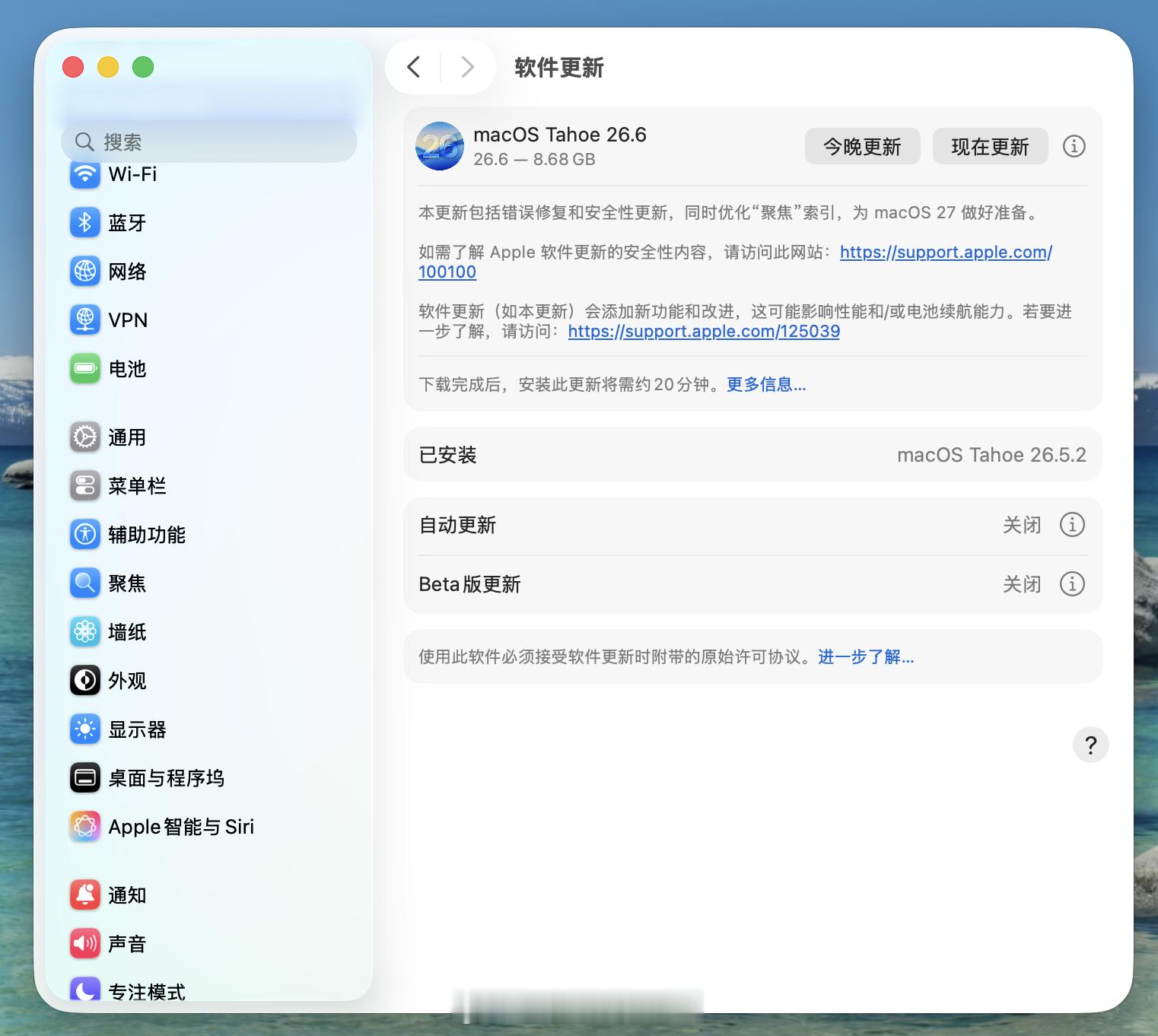This screenshot has height=1036, width=1158.
Task: Select the 自动更新 row label
Action: pyautogui.click(x=457, y=526)
